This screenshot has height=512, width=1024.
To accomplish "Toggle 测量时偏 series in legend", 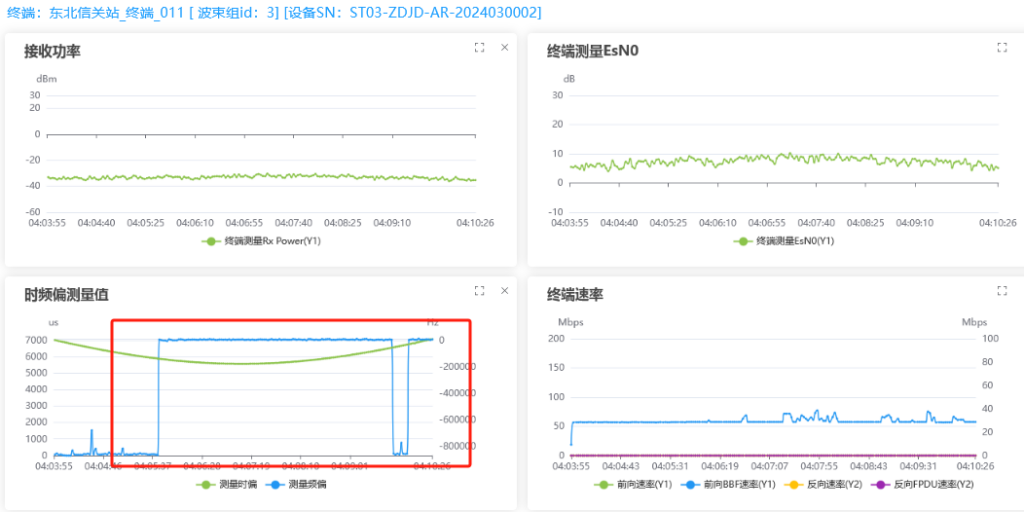I will 227,484.
